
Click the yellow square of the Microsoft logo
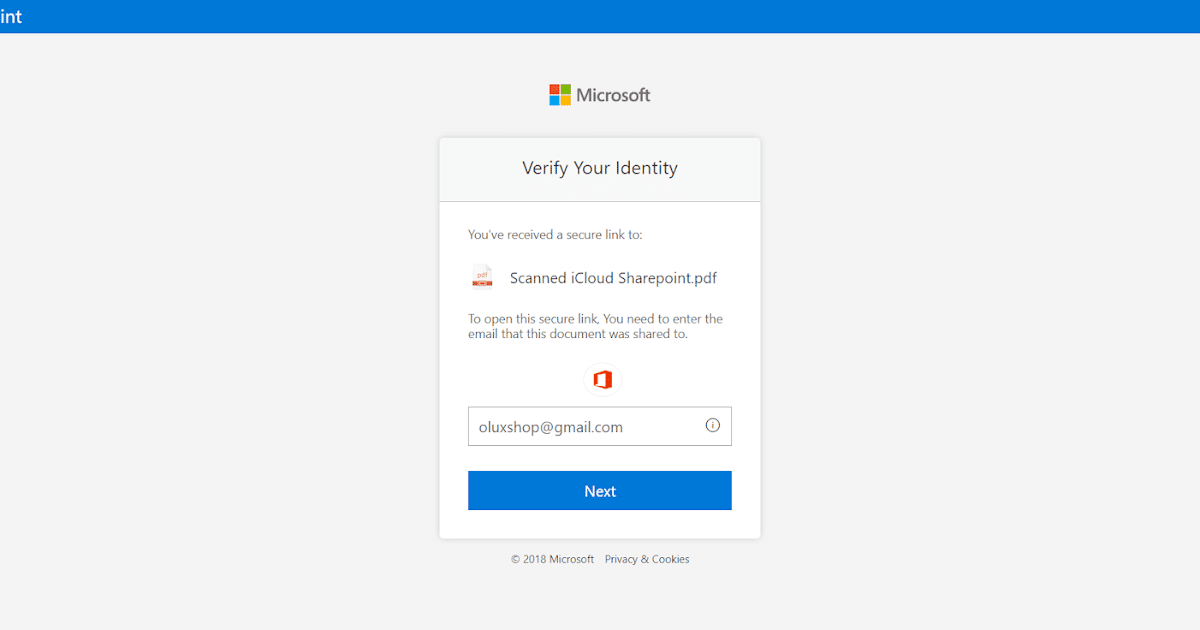click(565, 100)
